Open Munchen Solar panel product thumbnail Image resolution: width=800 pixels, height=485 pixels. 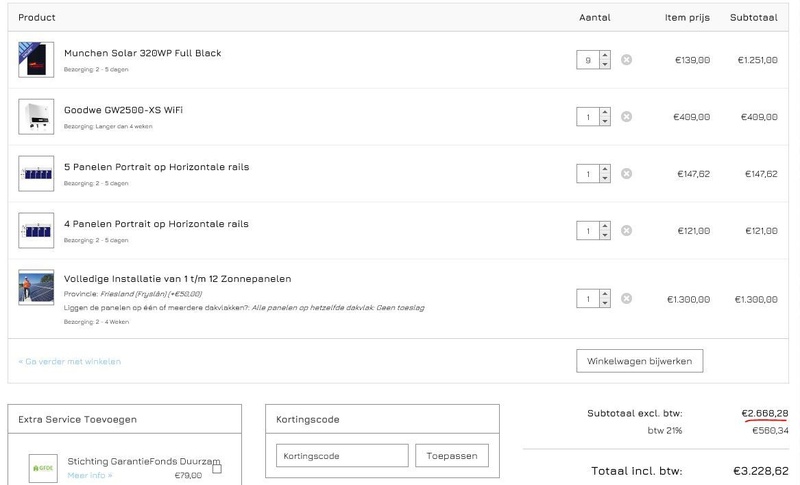36,60
